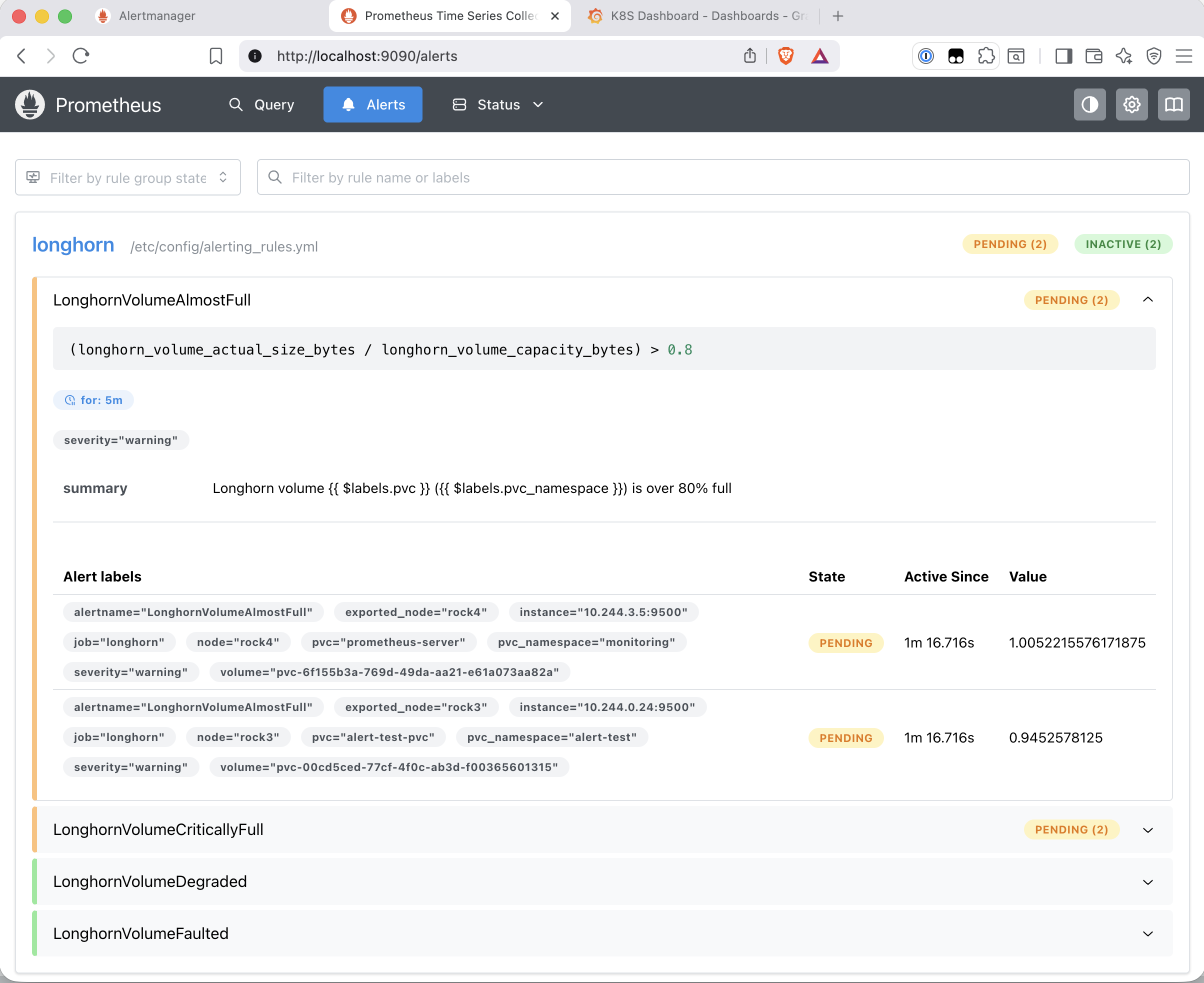Click the pvc="prometheus-server" label

(x=388, y=642)
